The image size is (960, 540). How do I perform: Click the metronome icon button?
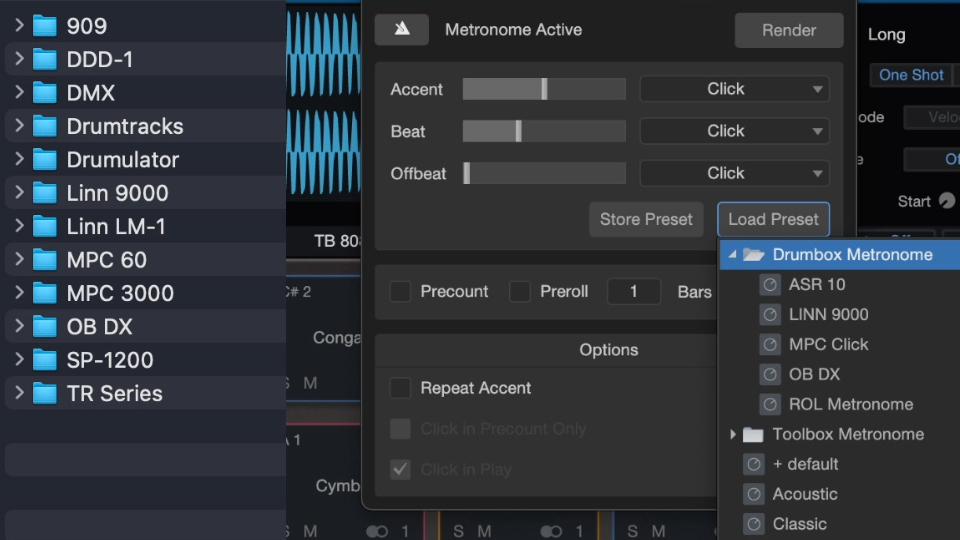(x=402, y=30)
